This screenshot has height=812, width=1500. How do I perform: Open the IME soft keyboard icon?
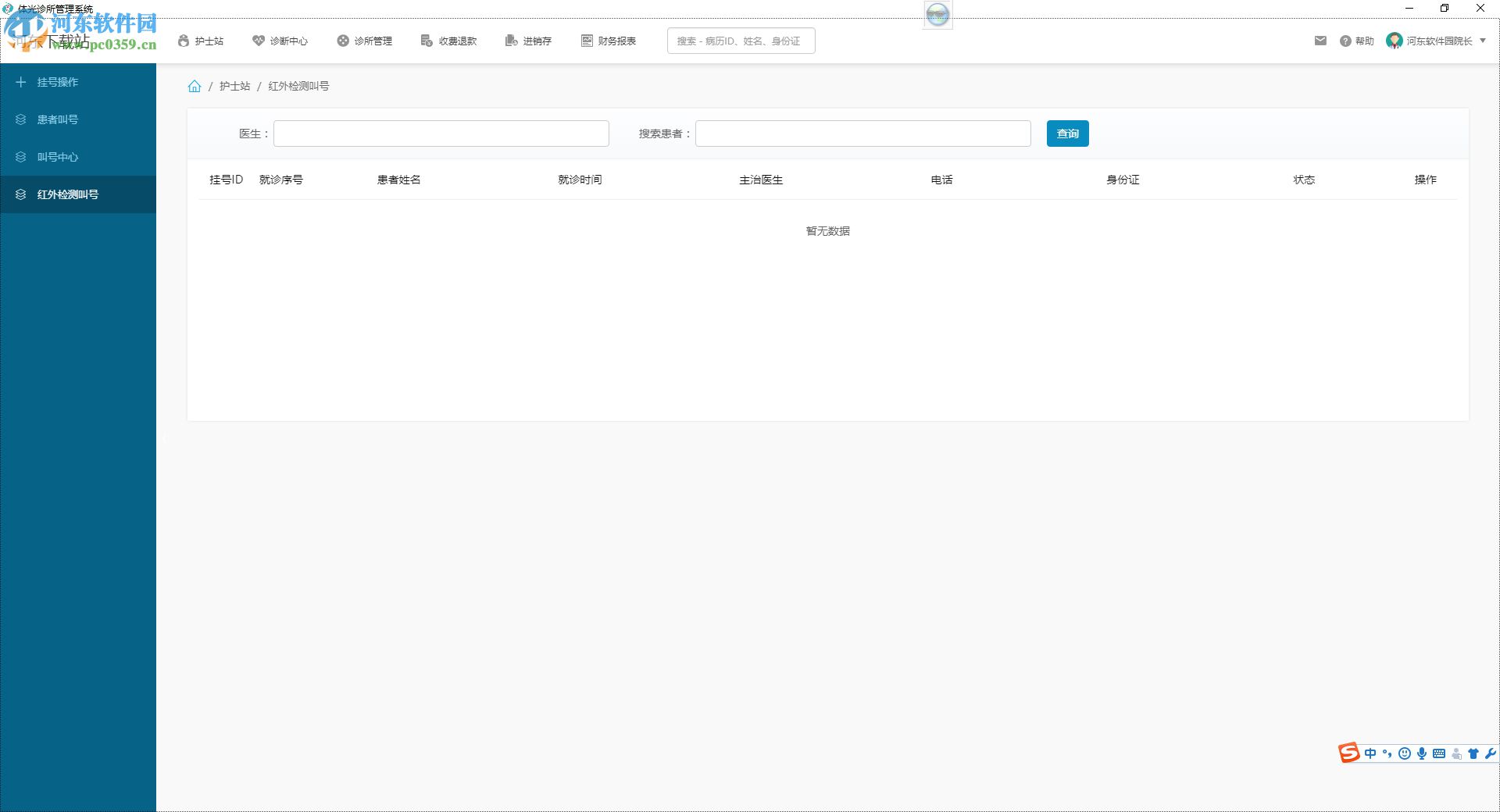pyautogui.click(x=1439, y=753)
